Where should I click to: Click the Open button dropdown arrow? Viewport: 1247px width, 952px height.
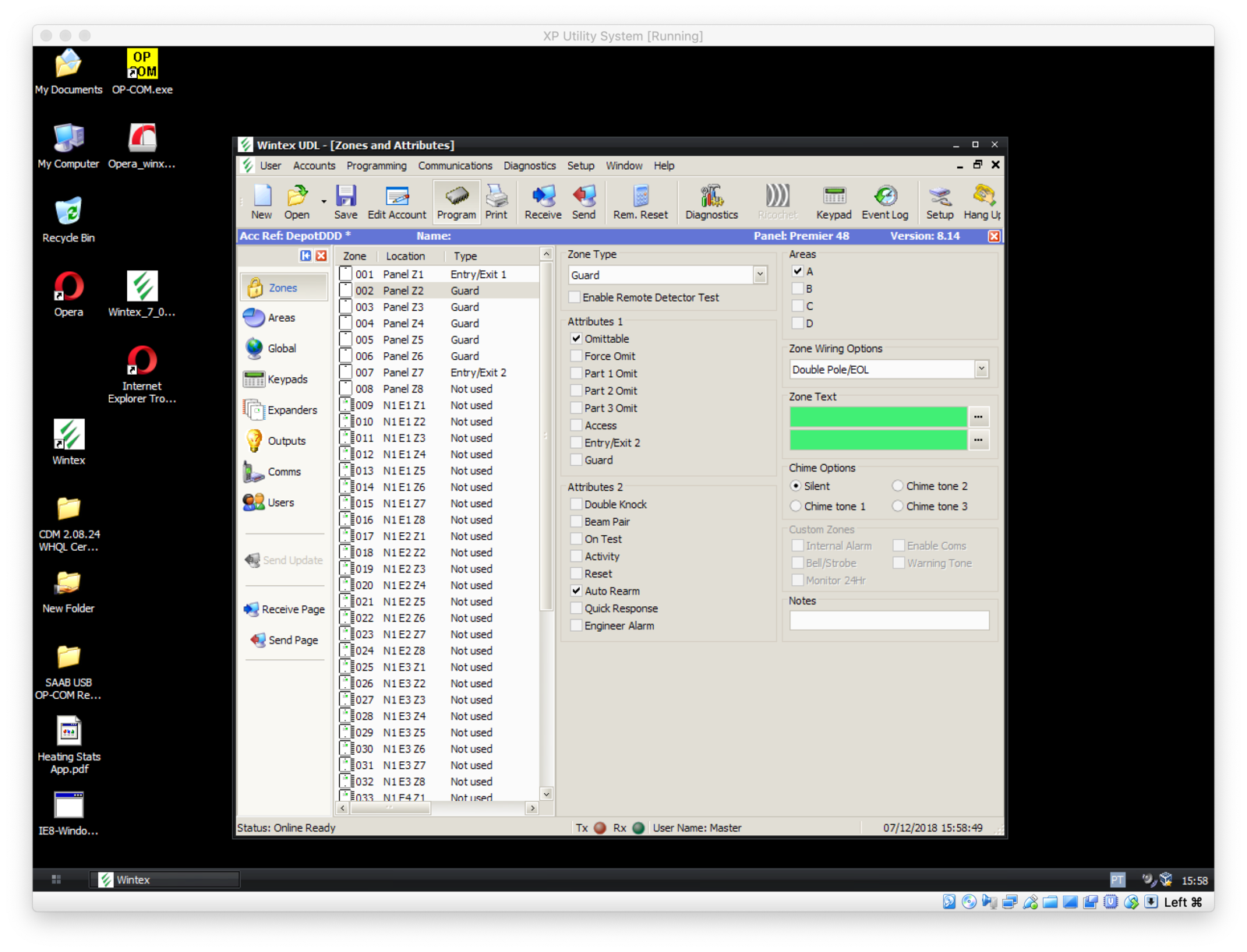point(323,203)
